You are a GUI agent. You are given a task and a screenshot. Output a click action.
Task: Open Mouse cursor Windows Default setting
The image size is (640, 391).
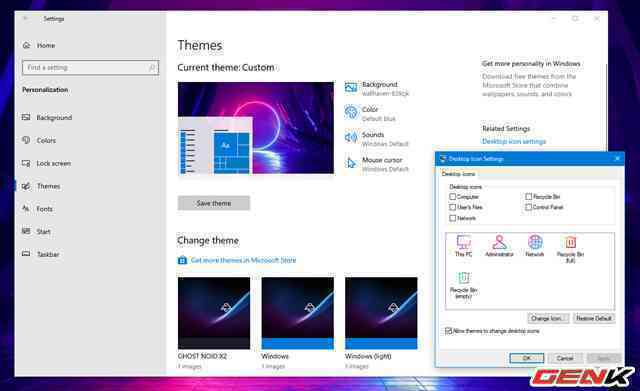click(x=377, y=164)
